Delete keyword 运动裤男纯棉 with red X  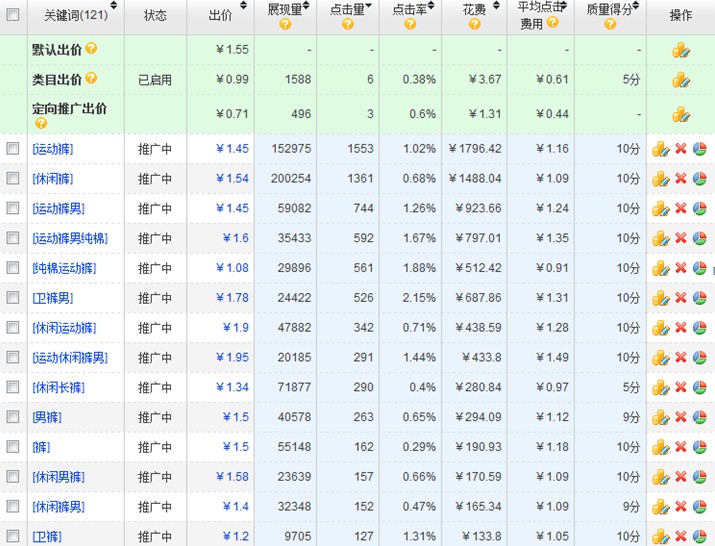tap(681, 238)
